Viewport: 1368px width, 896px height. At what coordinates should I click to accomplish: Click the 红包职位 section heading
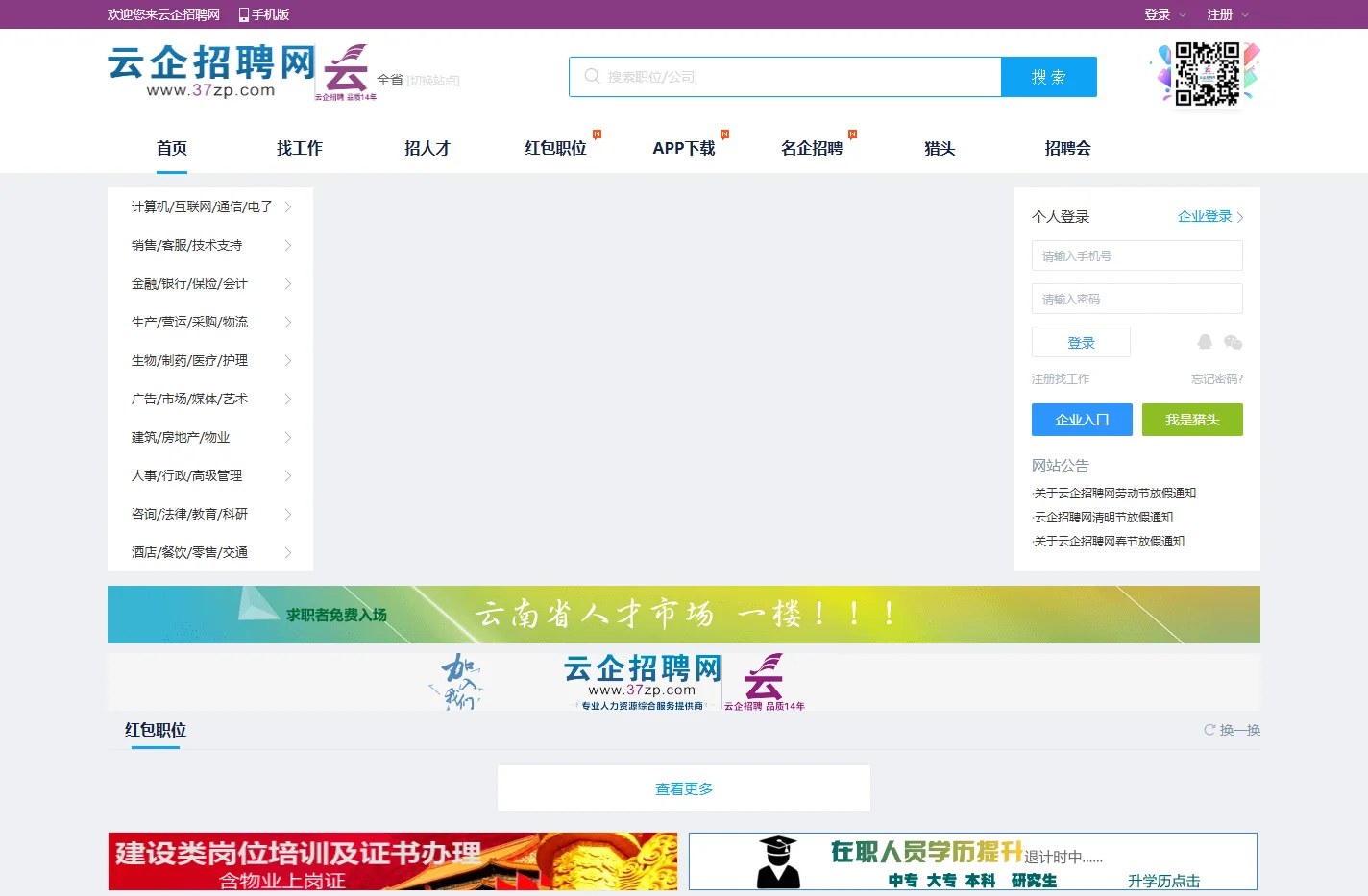(x=156, y=730)
